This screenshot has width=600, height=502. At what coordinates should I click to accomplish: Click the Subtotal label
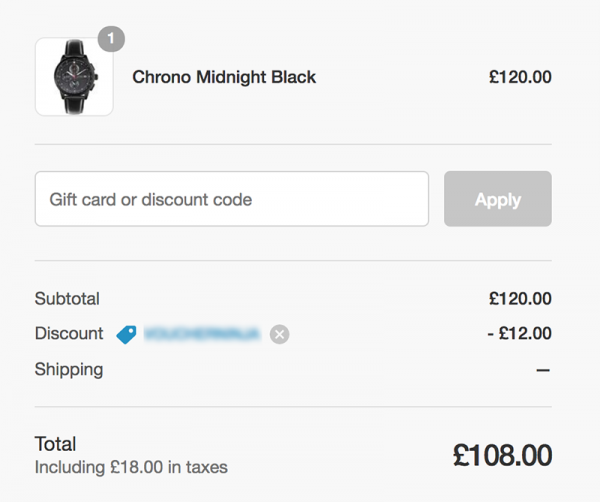[67, 298]
